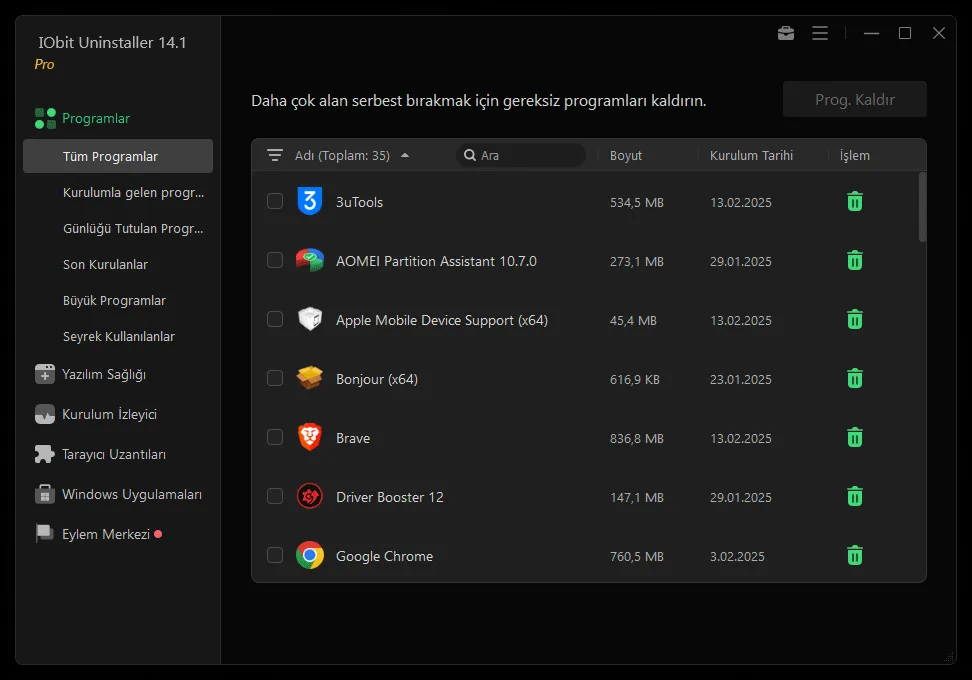Tick the Google Chrome checkbox
The height and width of the screenshot is (680, 972).
coord(275,556)
